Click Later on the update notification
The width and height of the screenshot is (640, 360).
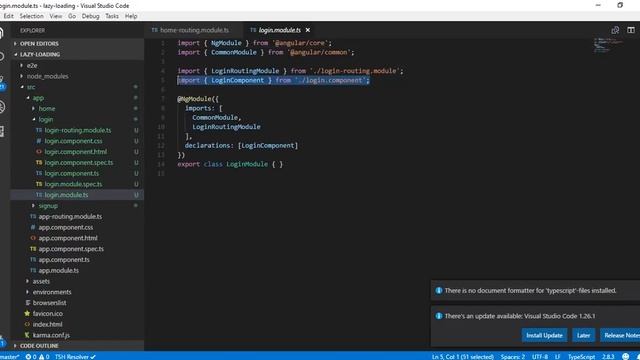583,336
